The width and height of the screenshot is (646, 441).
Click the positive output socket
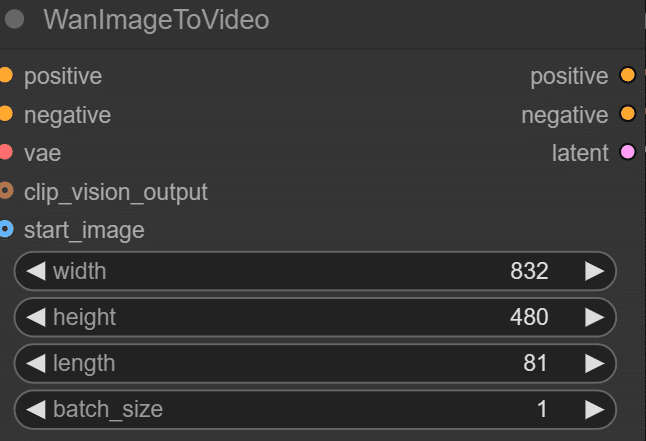(627, 76)
